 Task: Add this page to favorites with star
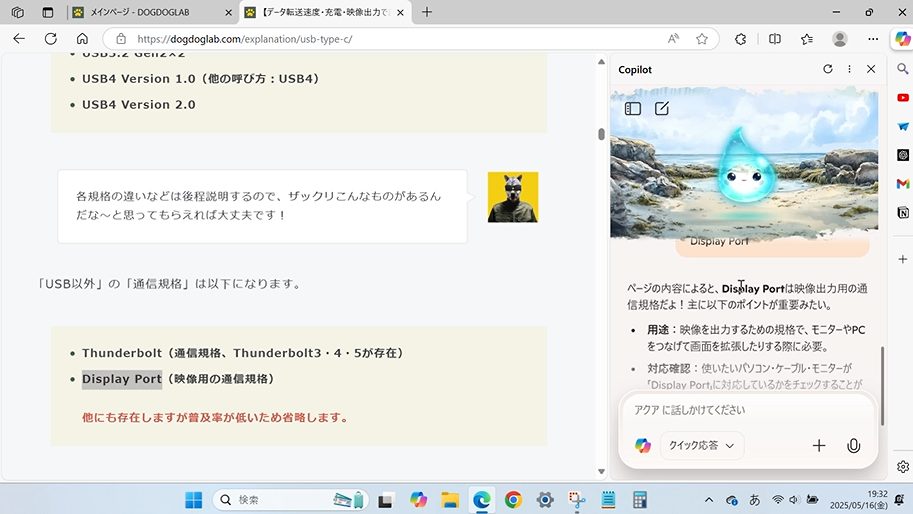click(x=702, y=39)
